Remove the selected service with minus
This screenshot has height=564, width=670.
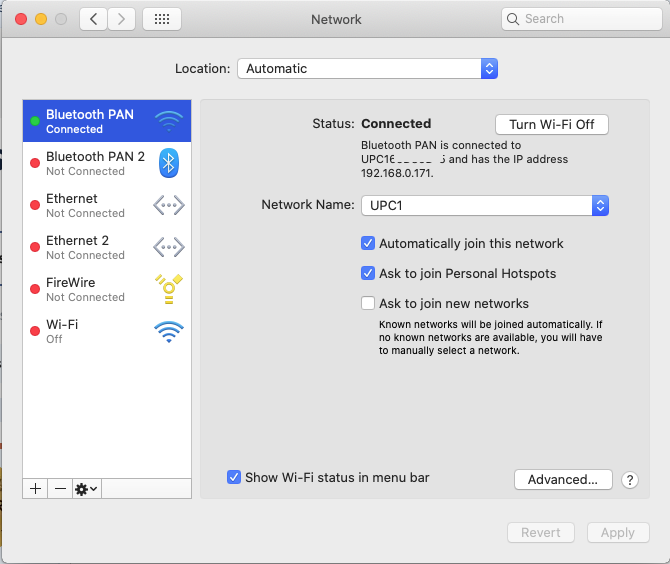[60, 489]
